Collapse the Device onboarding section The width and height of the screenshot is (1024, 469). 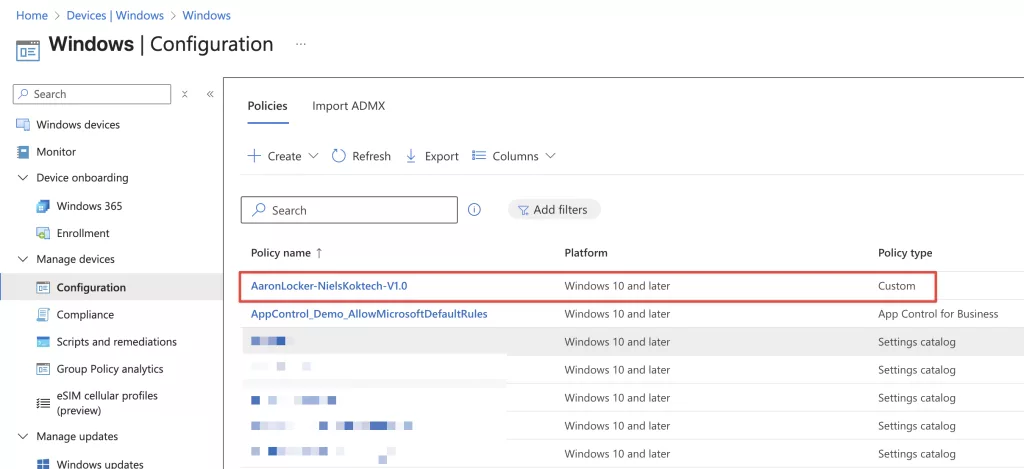(23, 178)
